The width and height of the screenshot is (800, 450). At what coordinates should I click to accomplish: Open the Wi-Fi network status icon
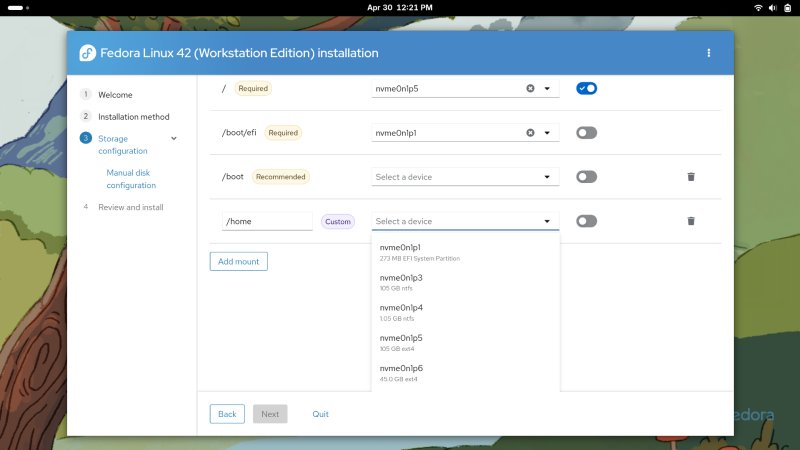pos(758,7)
